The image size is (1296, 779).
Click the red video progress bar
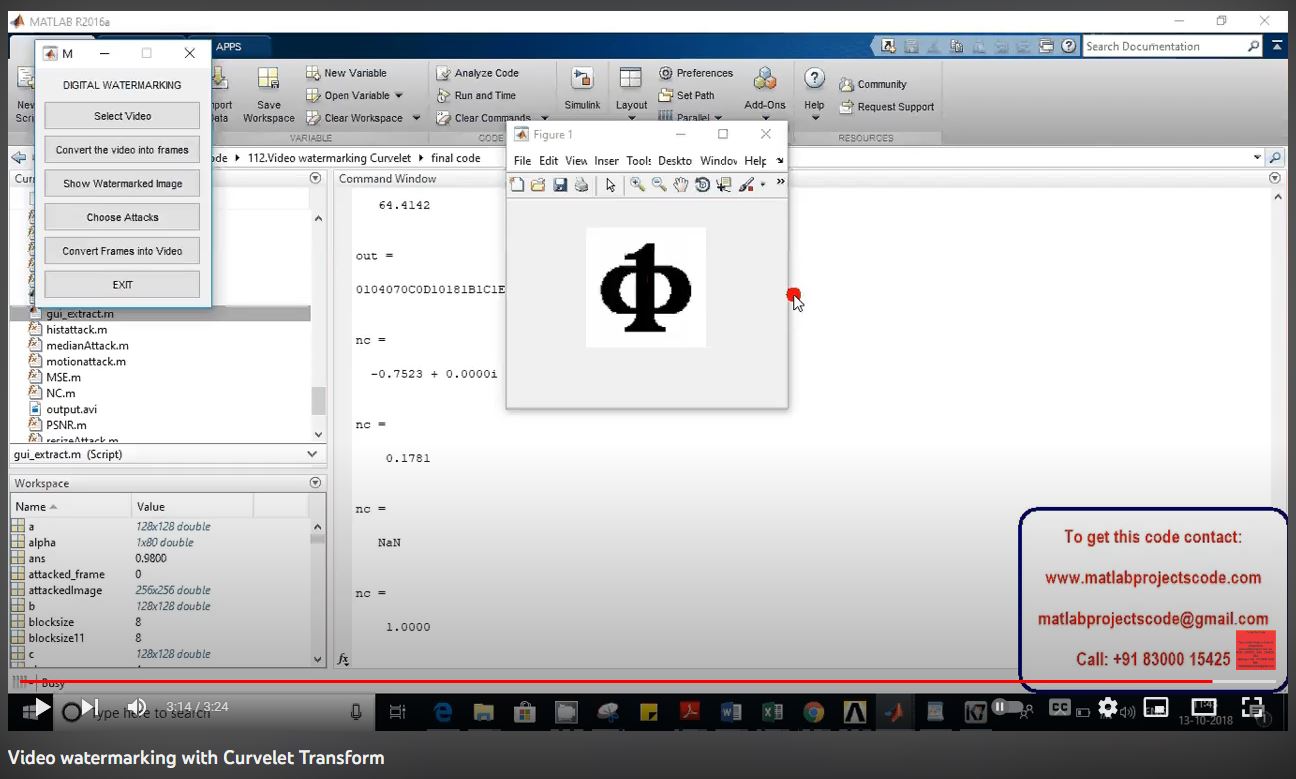600,682
